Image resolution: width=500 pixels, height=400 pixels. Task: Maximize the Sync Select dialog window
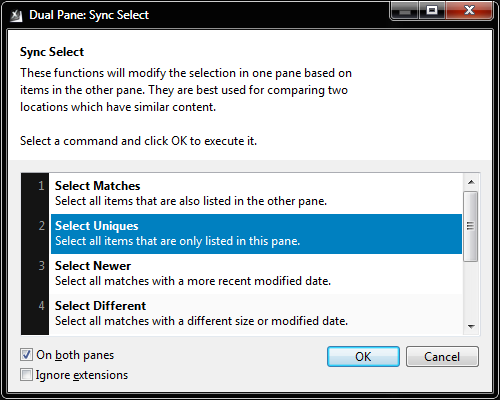(x=432, y=11)
